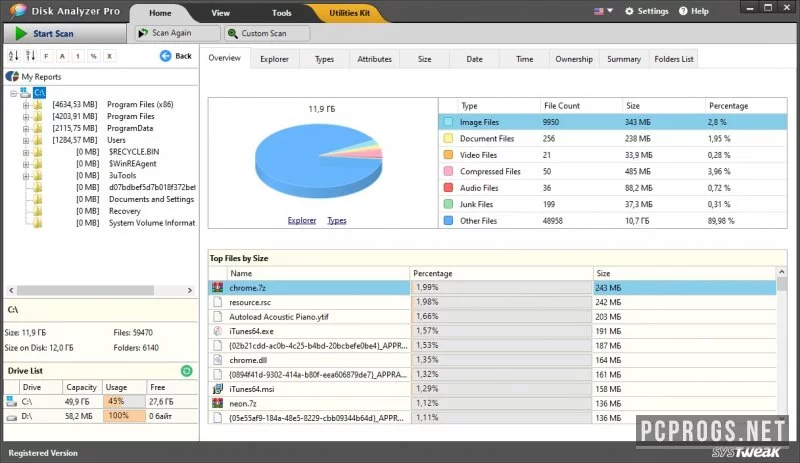The height and width of the screenshot is (463, 800).
Task: Click the Junk Files green swatch
Action: point(448,204)
